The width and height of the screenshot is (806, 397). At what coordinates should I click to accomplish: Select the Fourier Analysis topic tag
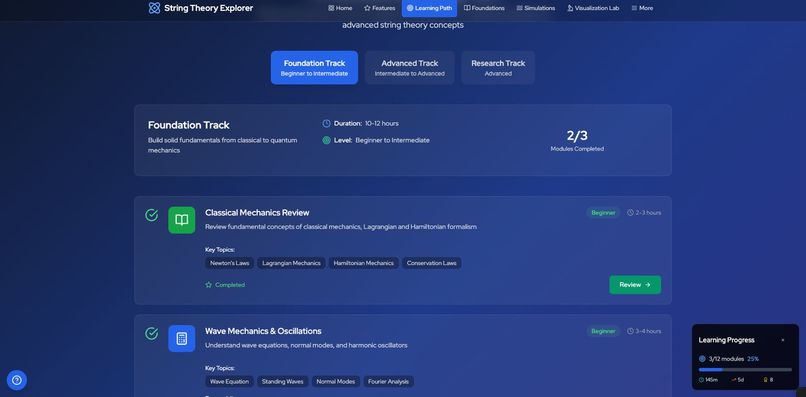click(389, 382)
